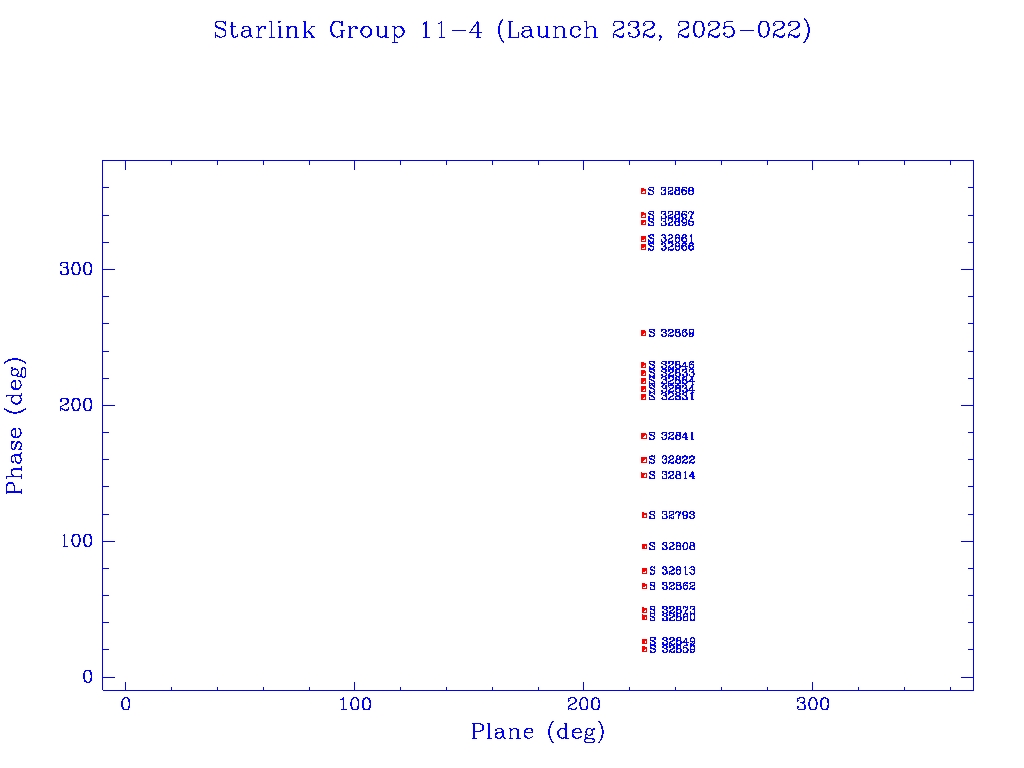The image size is (1024, 768).
Task: Click the "Plane (deg)" x-axis label
Action: (538, 733)
